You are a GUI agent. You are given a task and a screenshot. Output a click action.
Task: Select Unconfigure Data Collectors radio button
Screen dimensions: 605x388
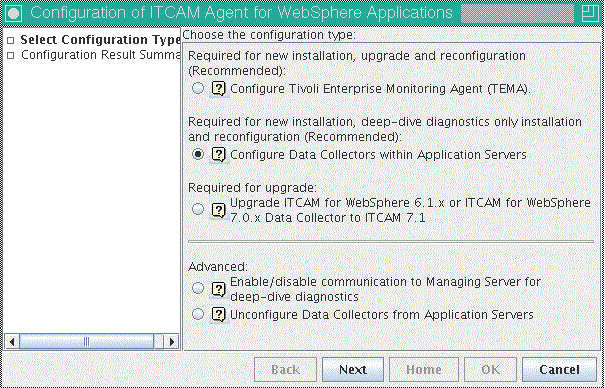tap(198, 314)
